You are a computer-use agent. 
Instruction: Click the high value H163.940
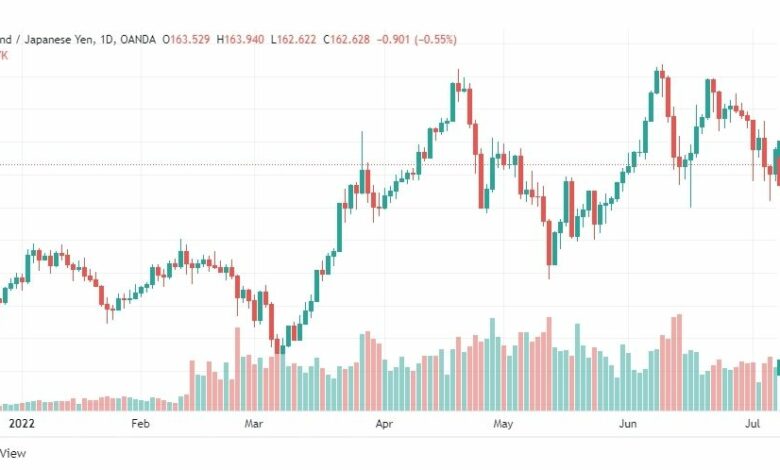[x=240, y=39]
